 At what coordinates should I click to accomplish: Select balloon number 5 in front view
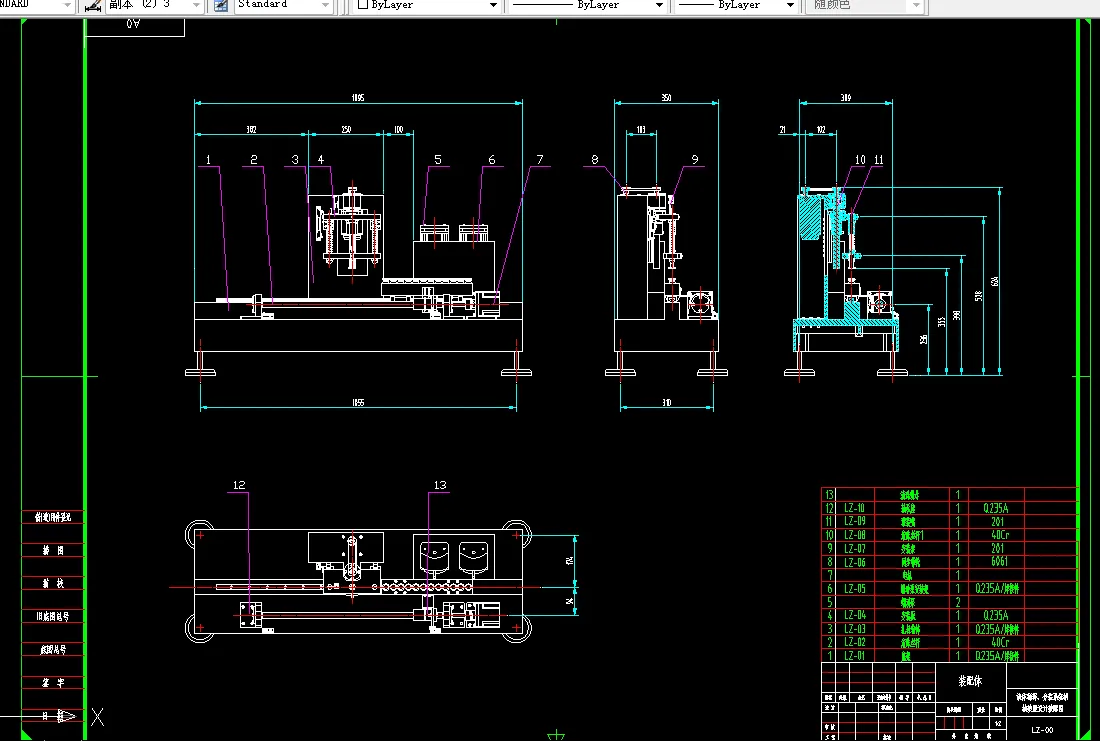click(x=438, y=160)
